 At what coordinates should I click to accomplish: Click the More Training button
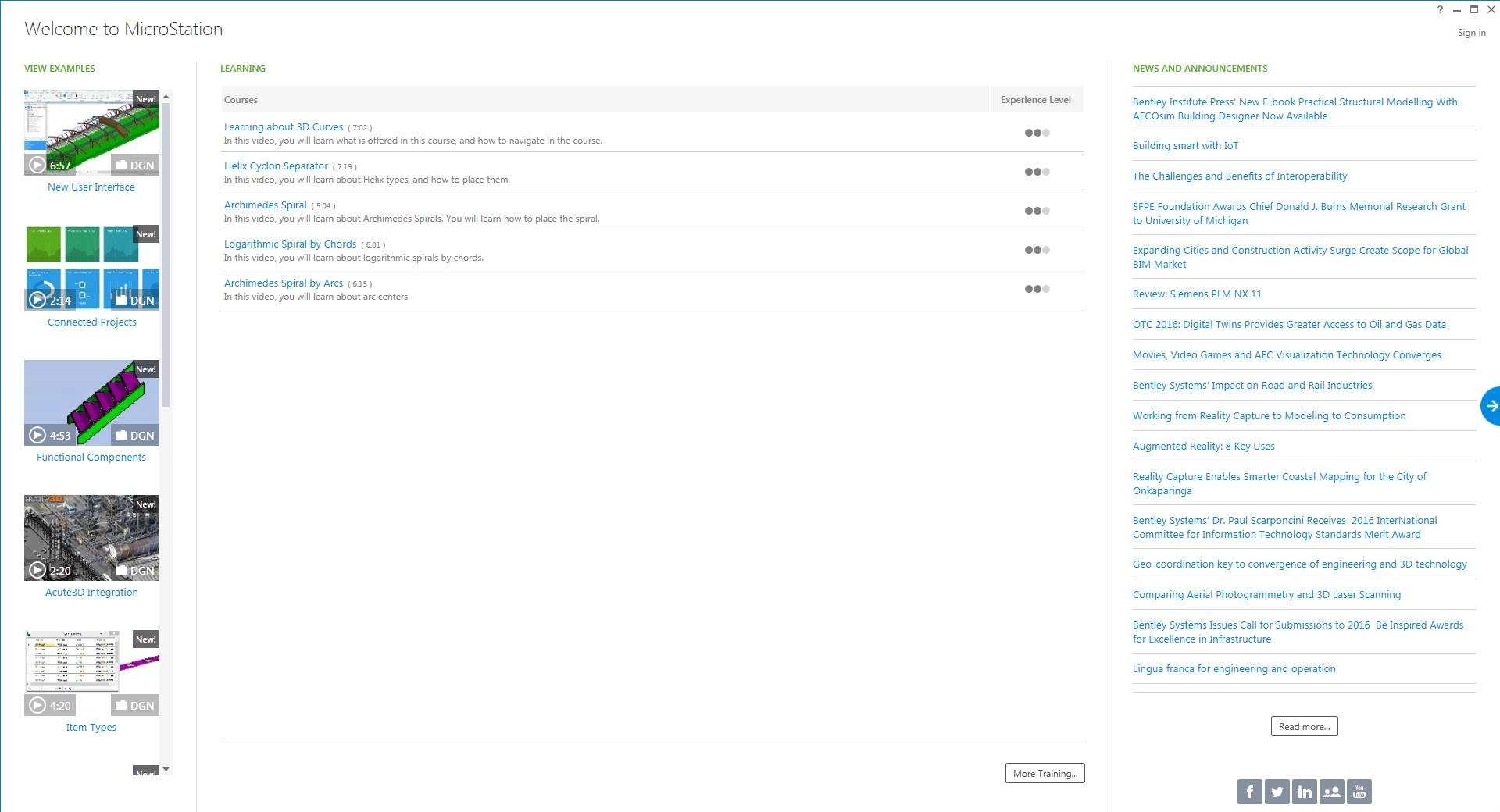[x=1045, y=773]
